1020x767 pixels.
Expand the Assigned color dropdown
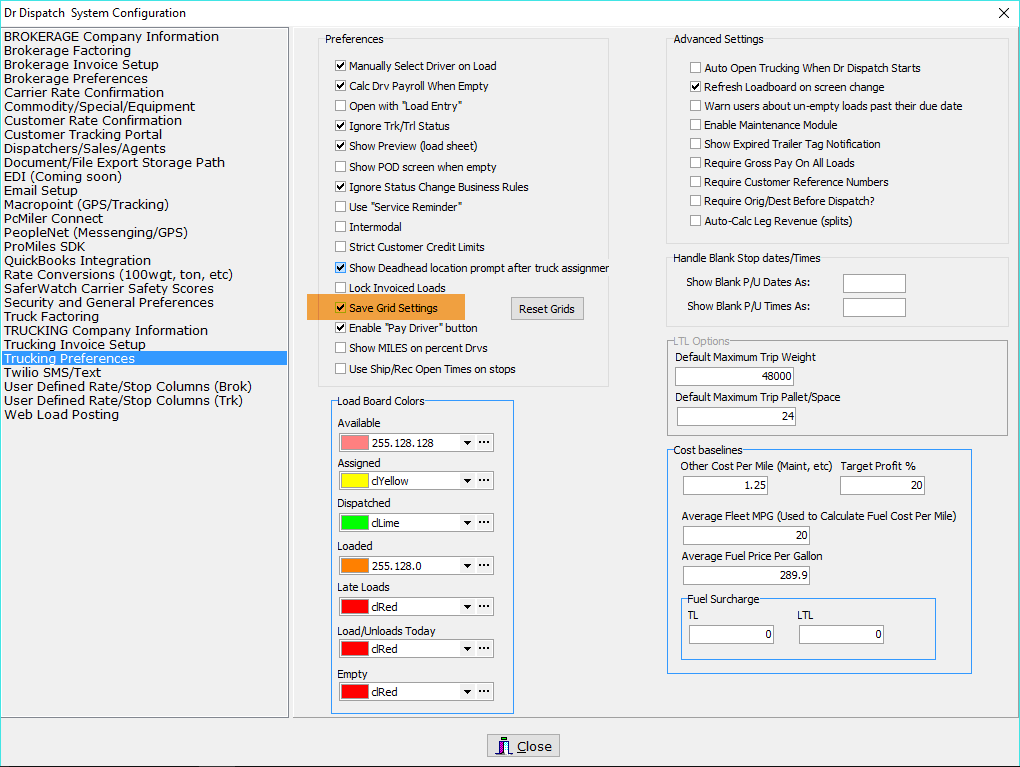[467, 481]
